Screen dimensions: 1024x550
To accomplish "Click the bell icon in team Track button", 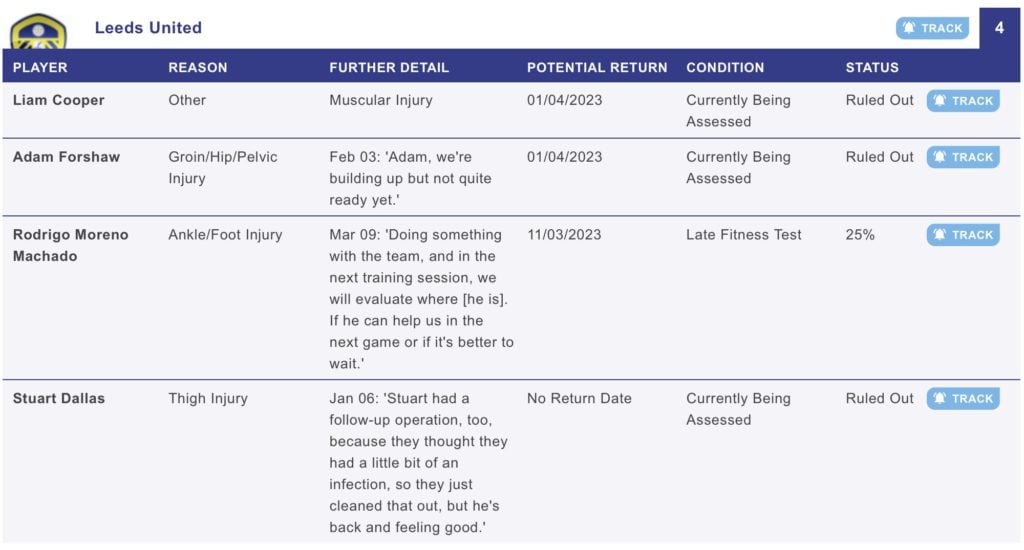I will coord(908,28).
